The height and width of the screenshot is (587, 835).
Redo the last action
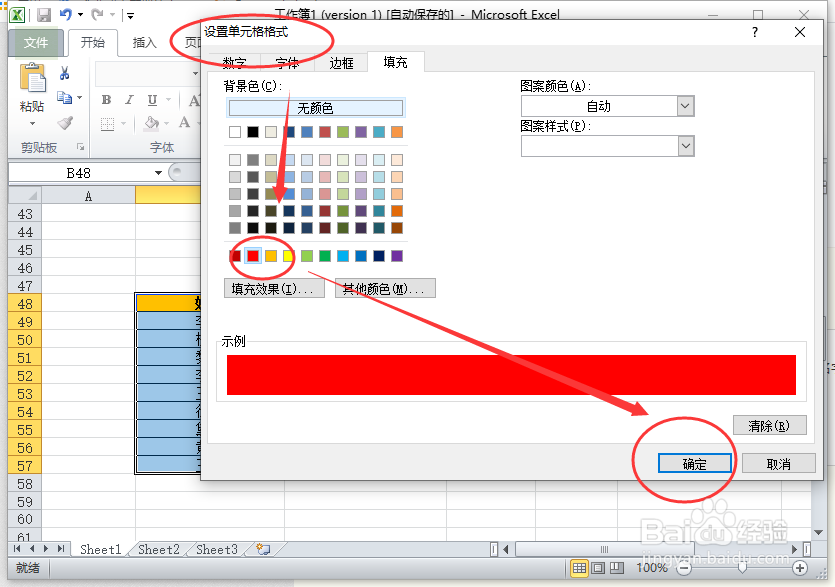[97, 14]
